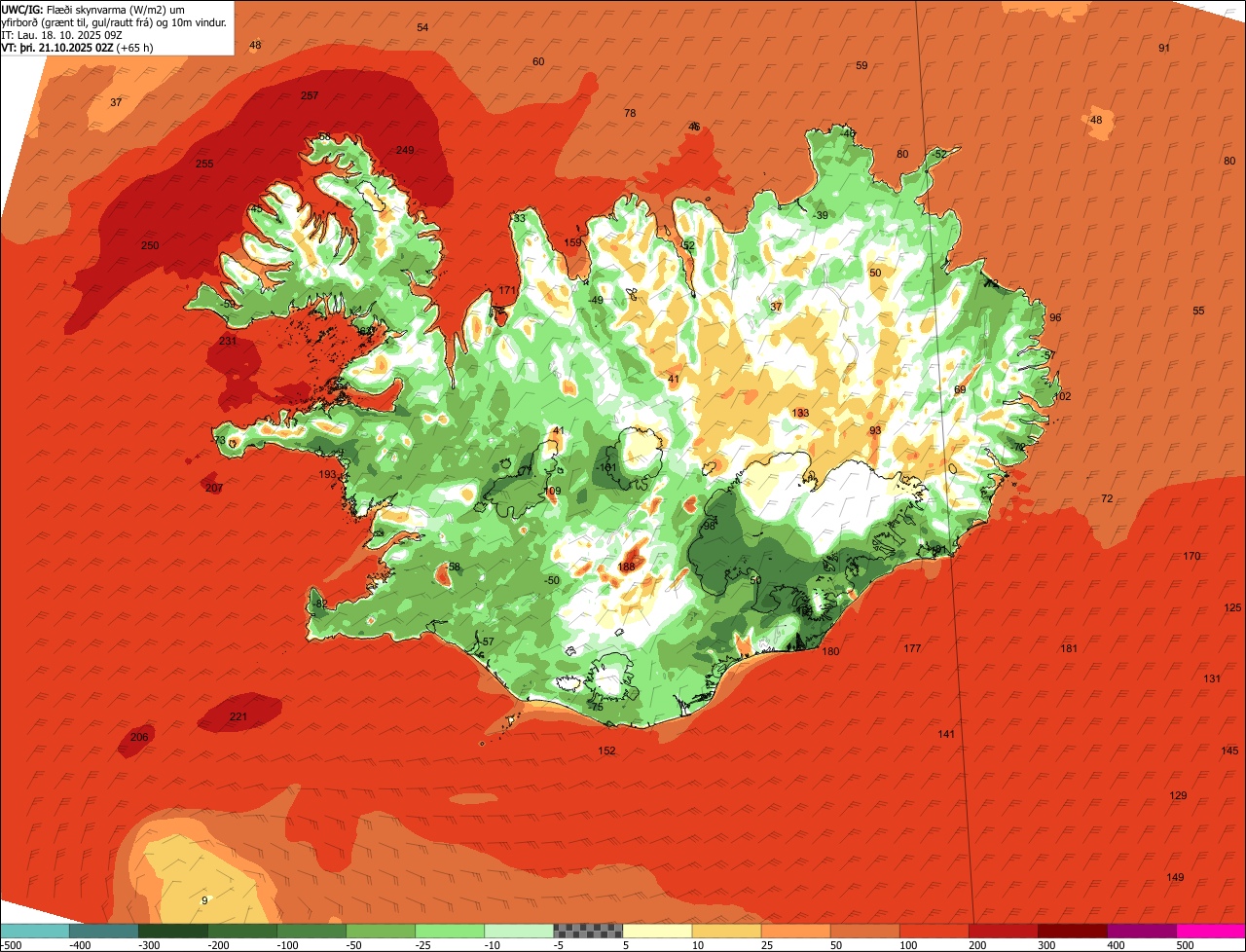Image resolution: width=1246 pixels, height=952 pixels.
Task: Click the flux value 170
Action: 1191,556
